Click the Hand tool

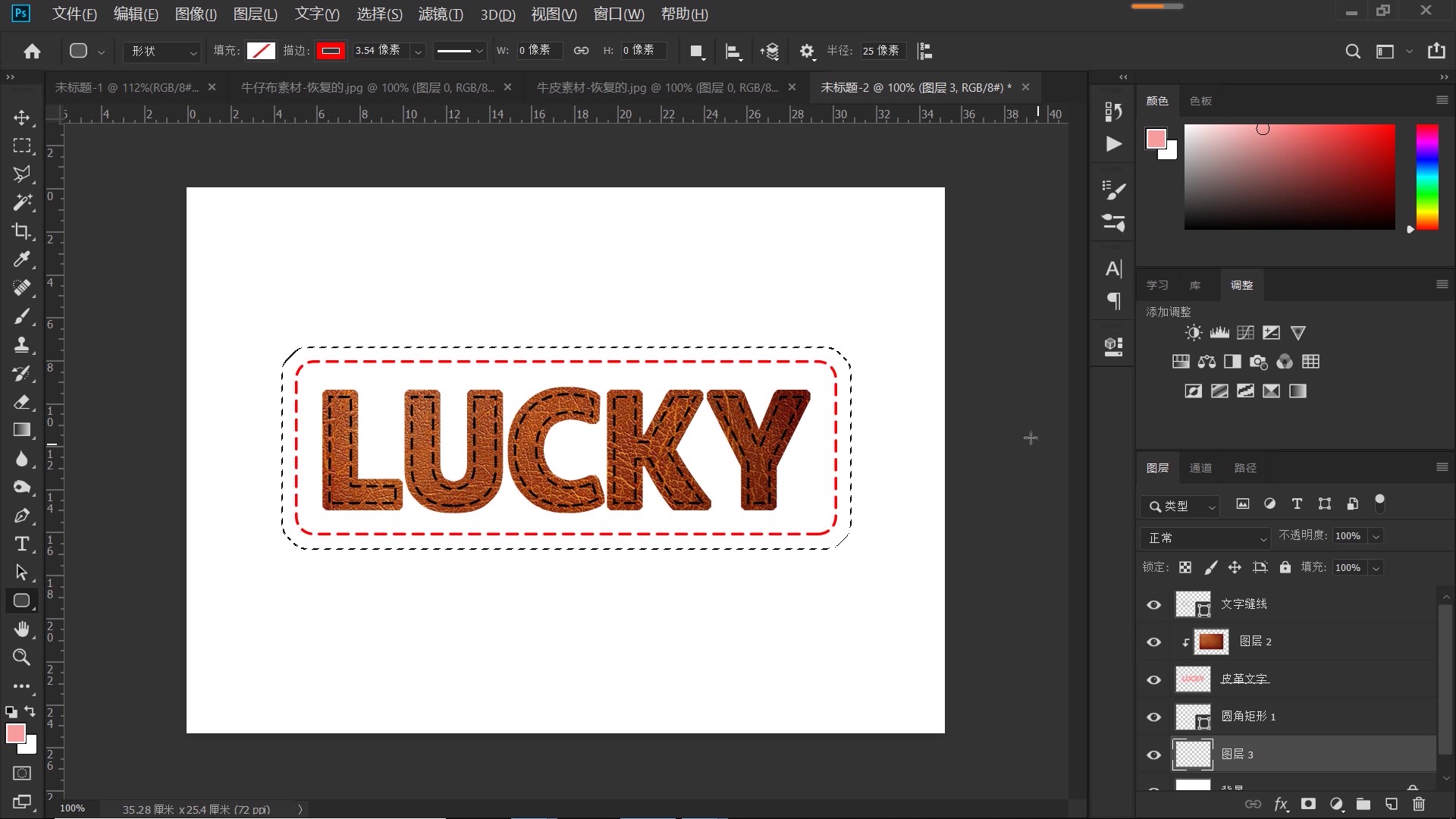pos(22,629)
